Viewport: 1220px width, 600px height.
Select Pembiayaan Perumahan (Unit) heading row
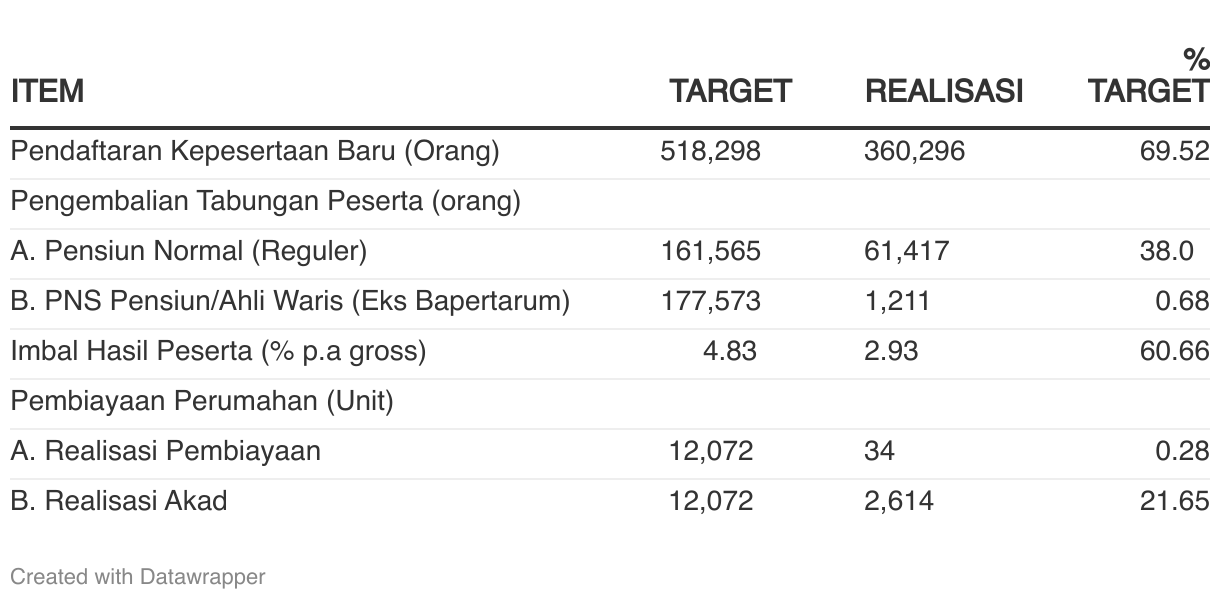tap(610, 404)
